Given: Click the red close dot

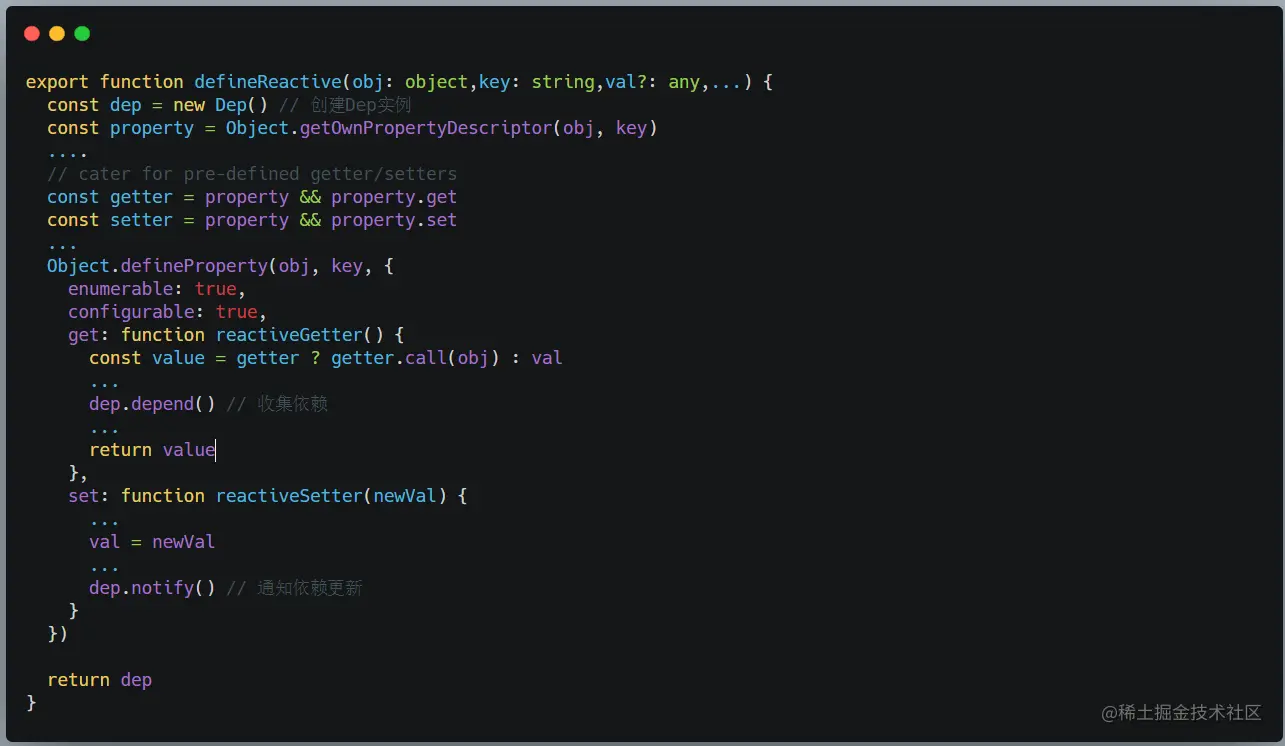Looking at the screenshot, I should [32, 34].
